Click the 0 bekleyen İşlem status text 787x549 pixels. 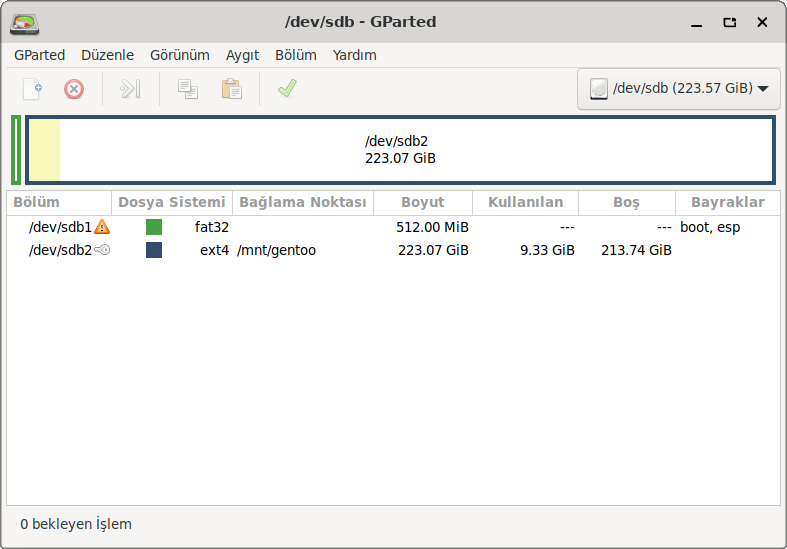point(76,524)
